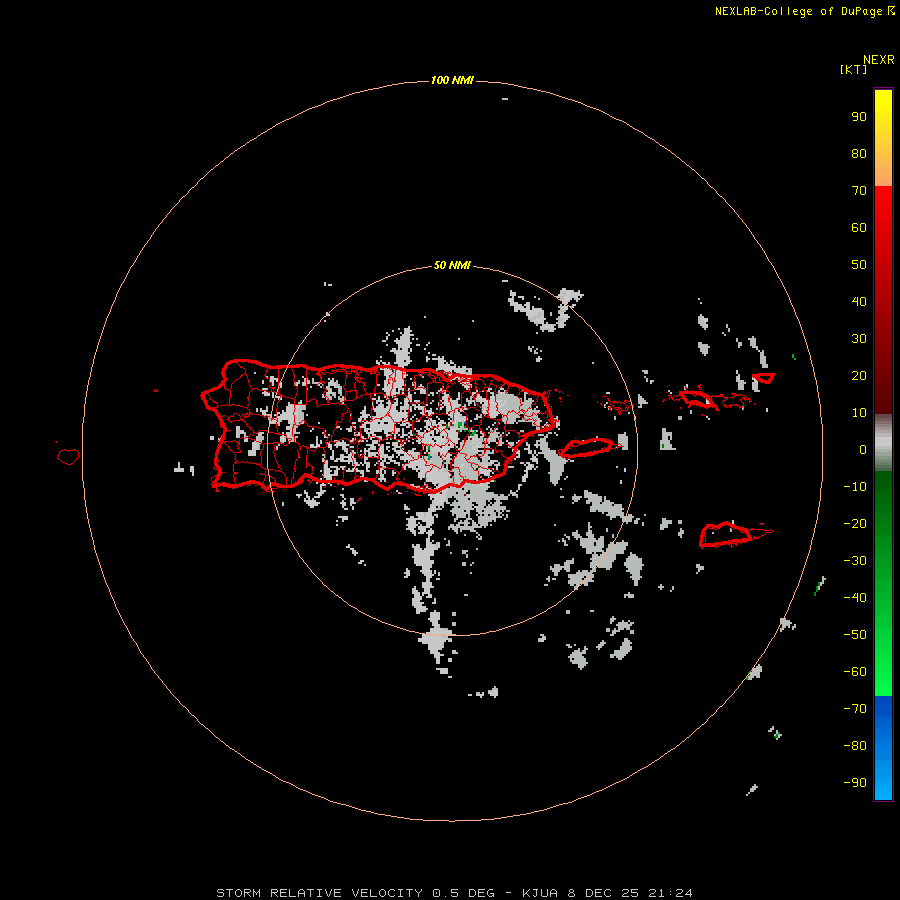This screenshot has width=900, height=900.
Task: Select the 50 NMI range ring label
Action: [x=452, y=265]
